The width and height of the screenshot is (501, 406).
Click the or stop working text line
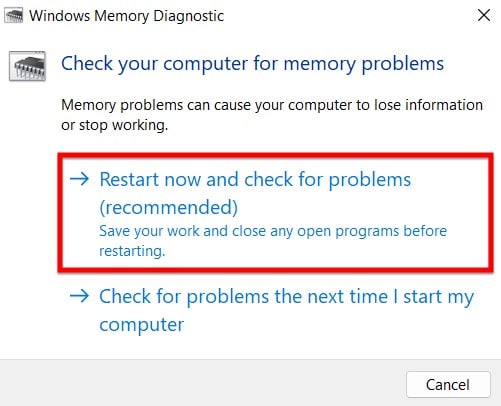tap(114, 125)
